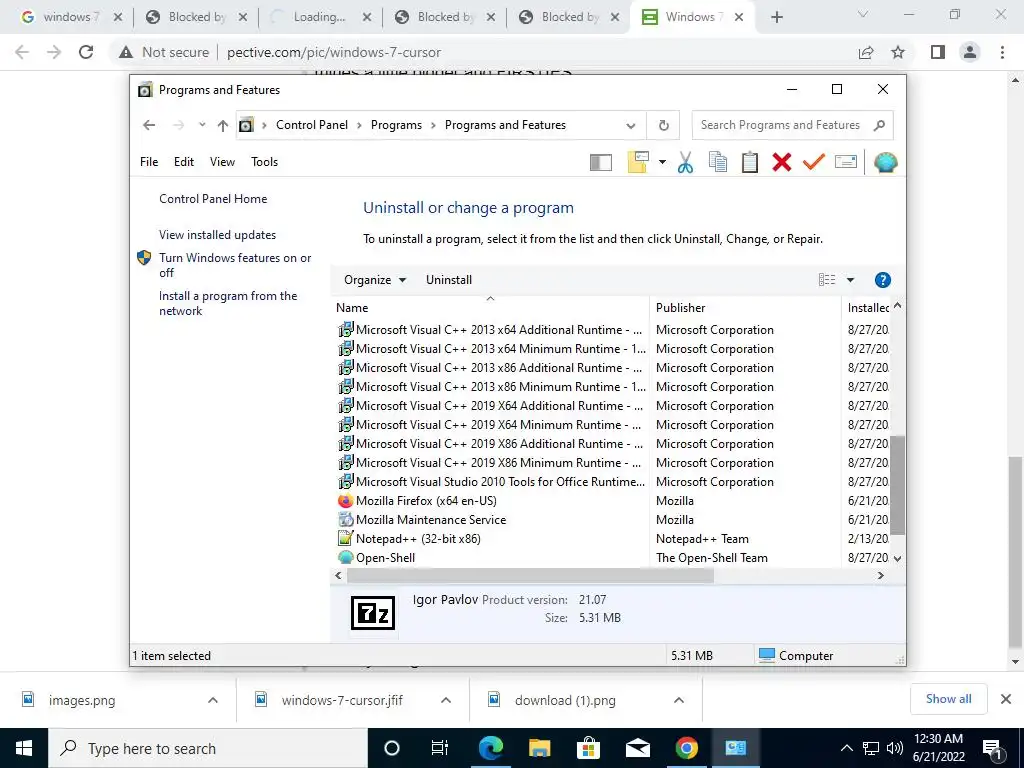Open the Tools menu
1024x768 pixels.
(264, 162)
